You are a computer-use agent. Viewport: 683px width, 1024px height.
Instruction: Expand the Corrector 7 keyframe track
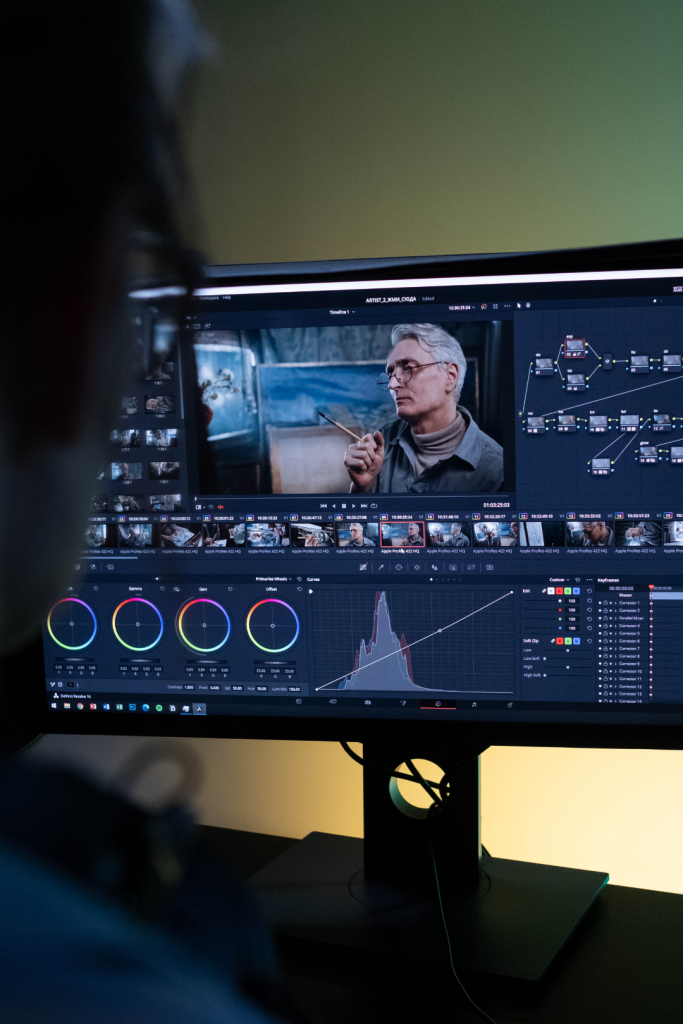coord(615,648)
